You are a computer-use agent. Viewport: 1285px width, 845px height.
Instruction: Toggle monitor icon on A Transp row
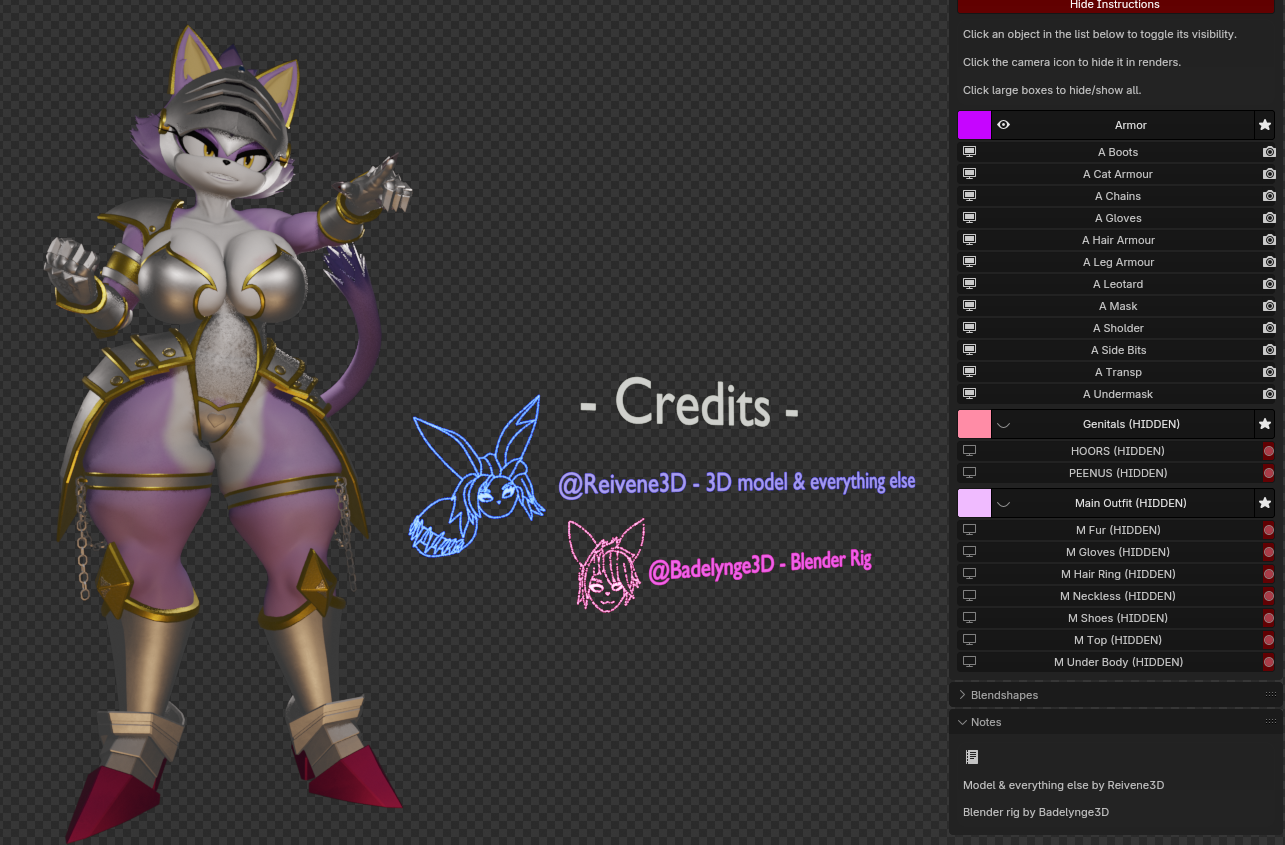pos(969,372)
